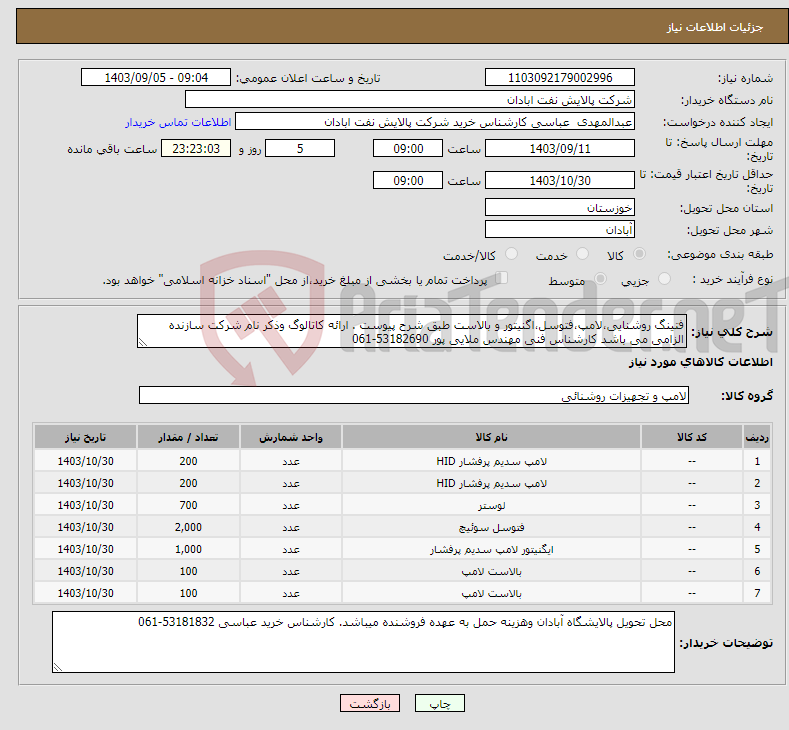This screenshot has width=789, height=730.
Task: Click the quantity 700 cell
Action: click(188, 505)
